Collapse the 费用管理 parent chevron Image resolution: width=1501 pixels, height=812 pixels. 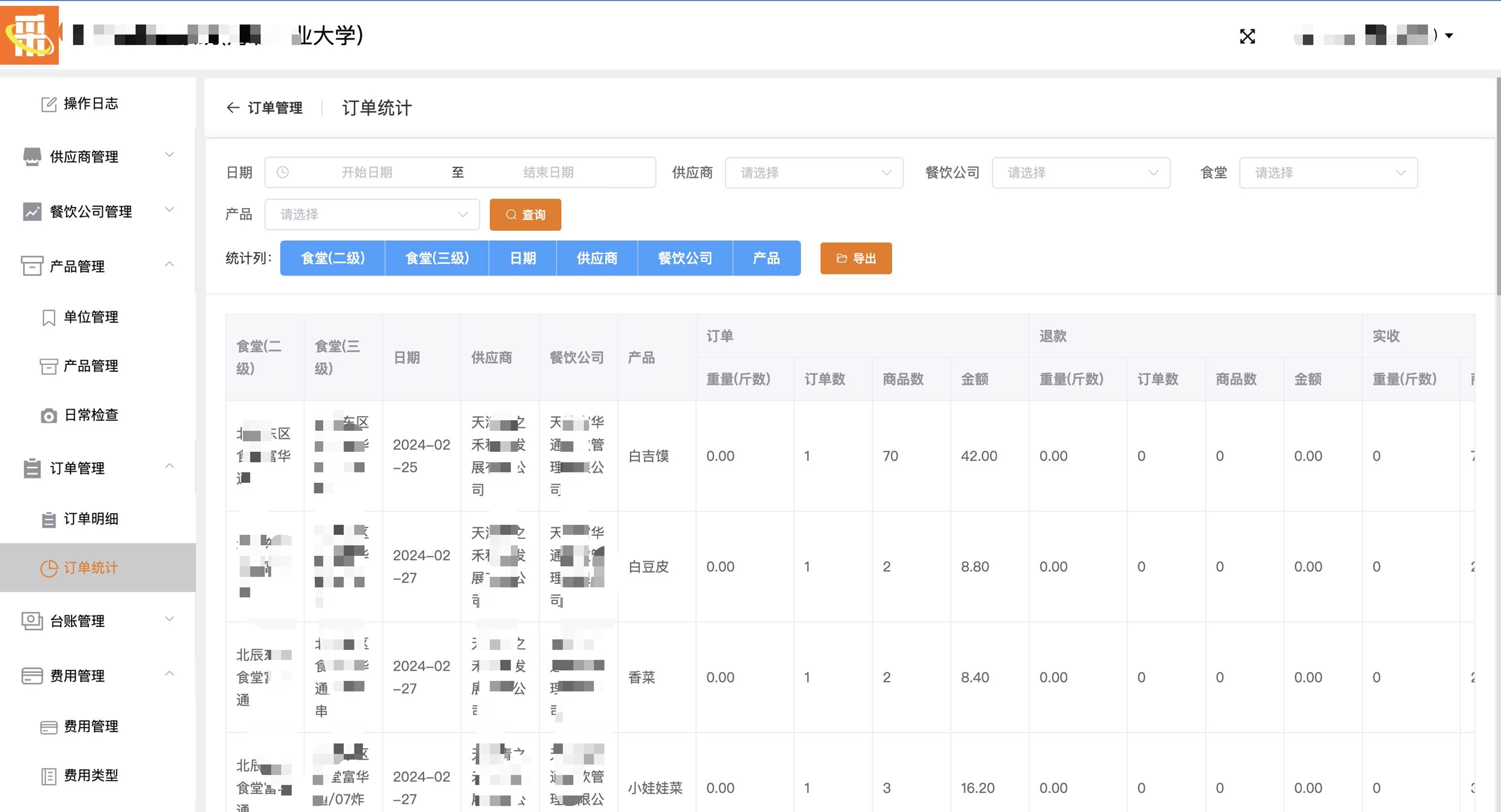pos(170,673)
